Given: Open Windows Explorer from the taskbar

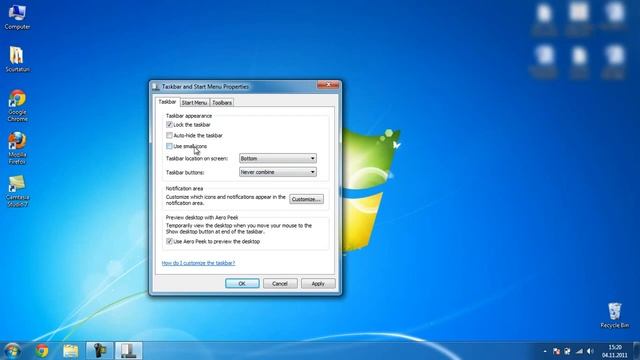Looking at the screenshot, I should (x=71, y=351).
